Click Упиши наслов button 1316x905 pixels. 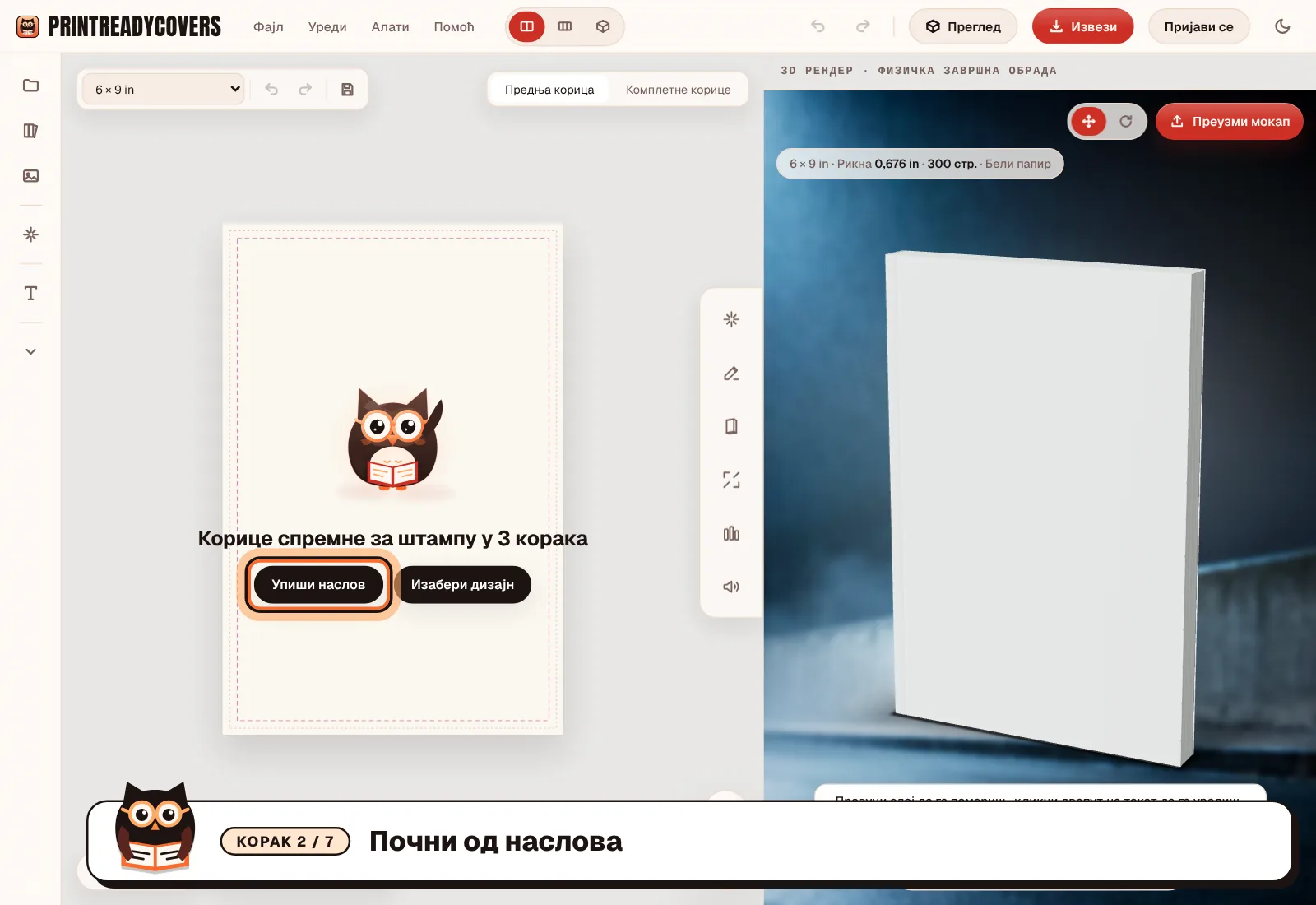coord(318,585)
